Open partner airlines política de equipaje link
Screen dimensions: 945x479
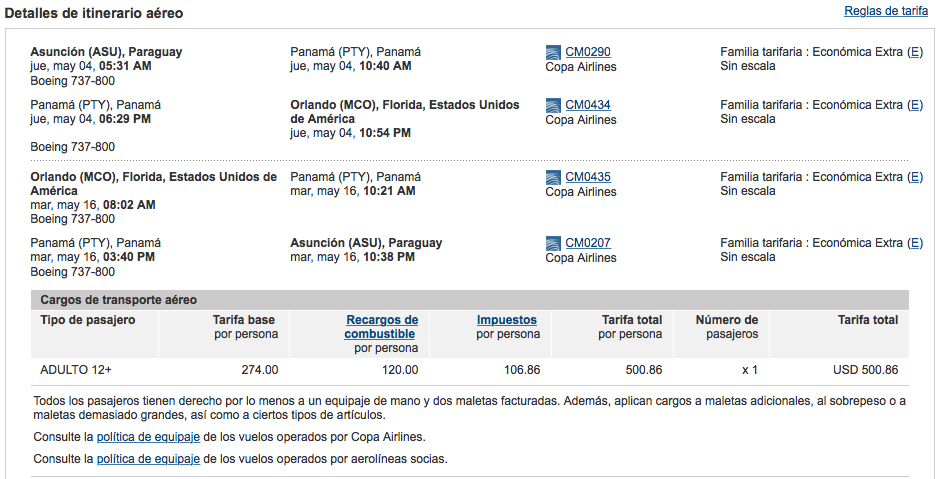148,459
